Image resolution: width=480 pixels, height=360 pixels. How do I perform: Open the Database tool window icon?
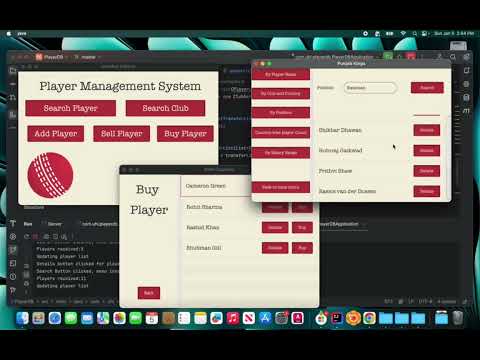(x=466, y=97)
